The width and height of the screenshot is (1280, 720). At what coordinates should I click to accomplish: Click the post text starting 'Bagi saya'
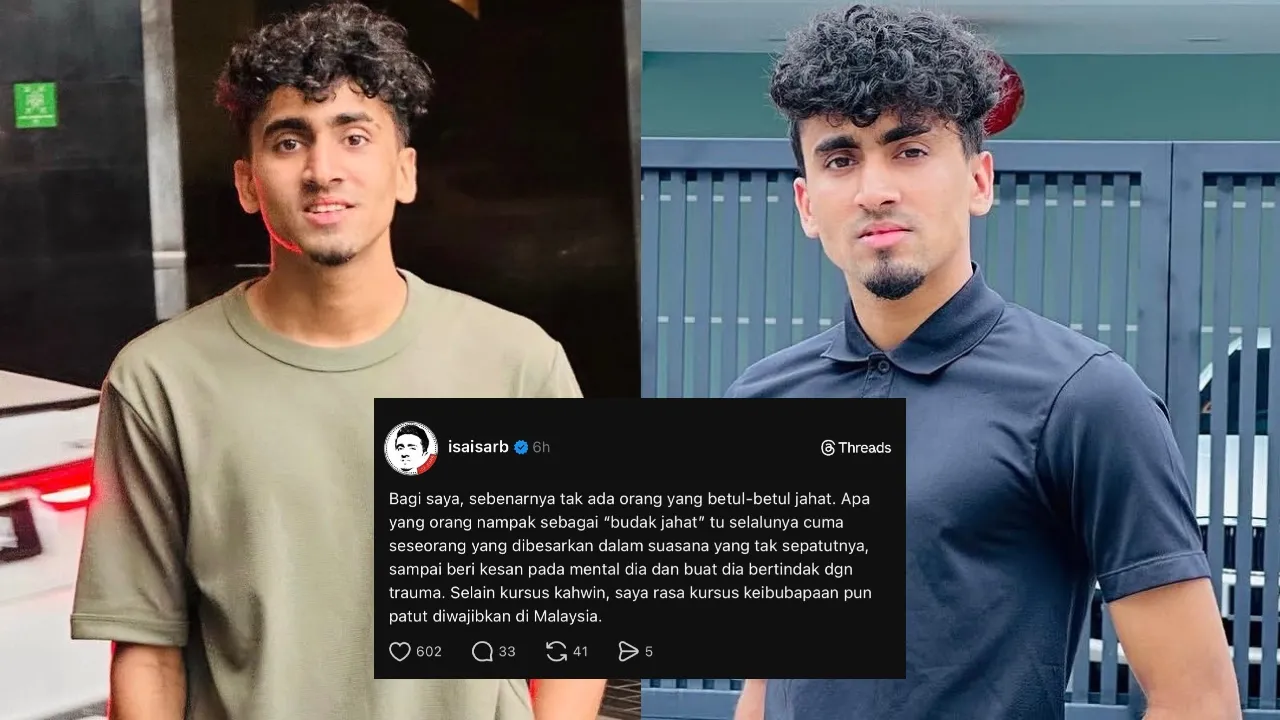(630, 557)
